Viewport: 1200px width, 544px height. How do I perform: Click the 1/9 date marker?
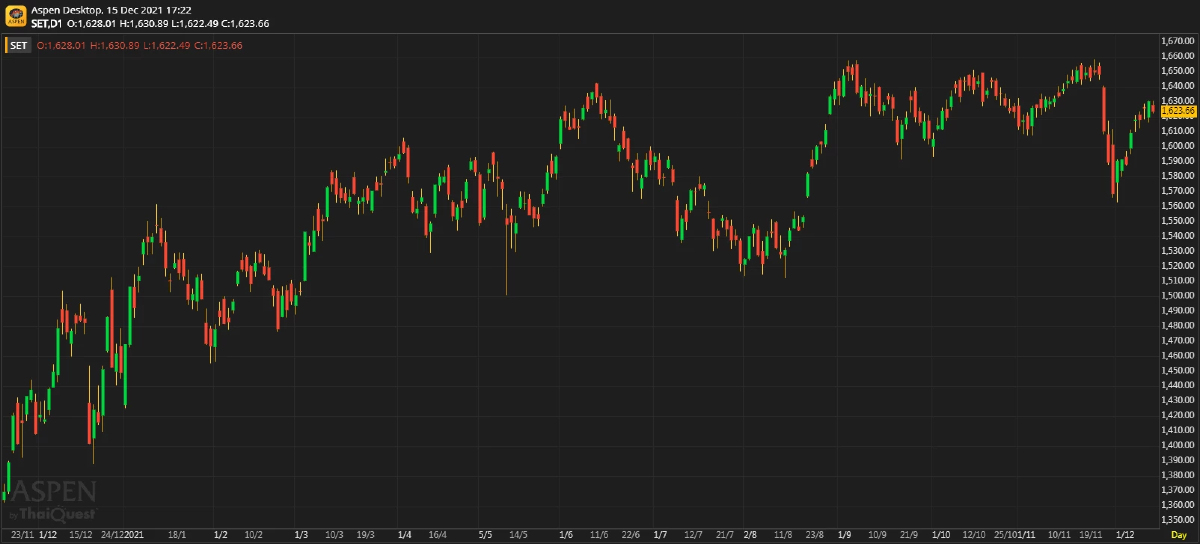[x=844, y=536]
